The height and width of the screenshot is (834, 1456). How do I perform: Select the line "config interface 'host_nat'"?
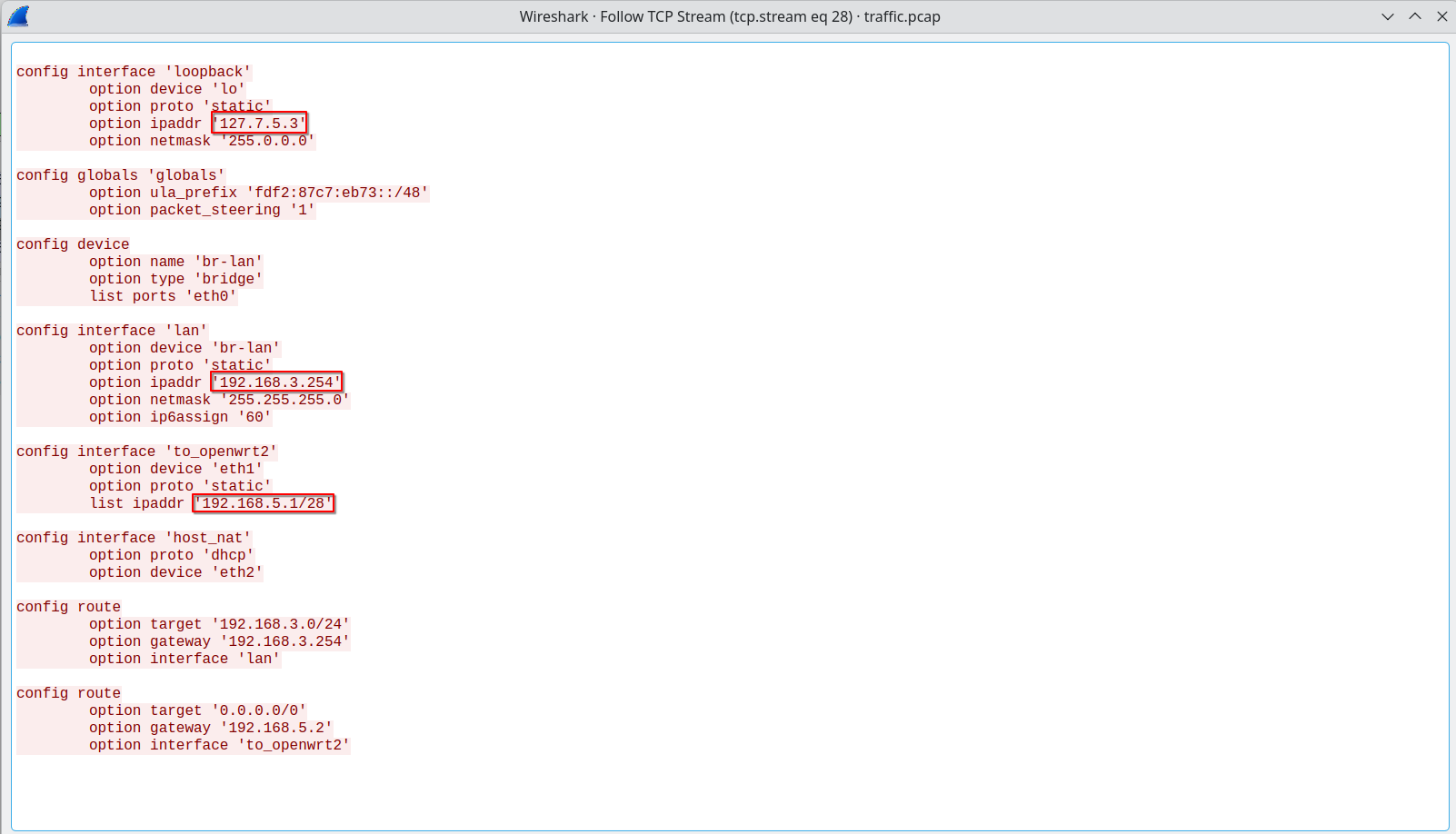134,538
